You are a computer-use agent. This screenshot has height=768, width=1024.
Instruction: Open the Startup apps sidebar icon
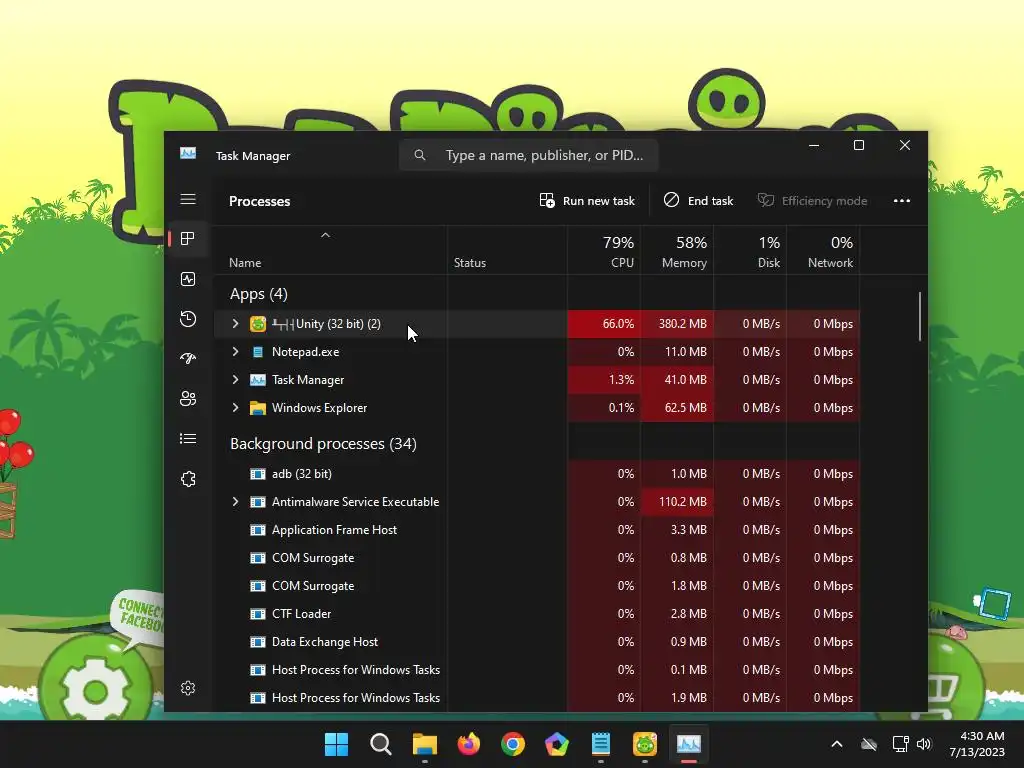pos(188,359)
